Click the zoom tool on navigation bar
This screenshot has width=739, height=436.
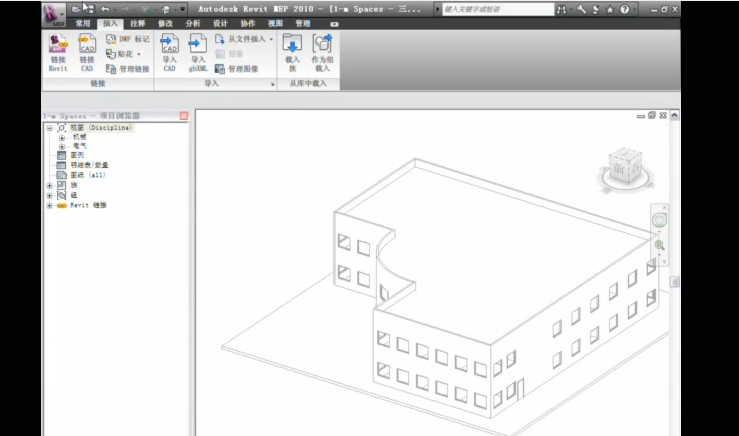(x=659, y=245)
